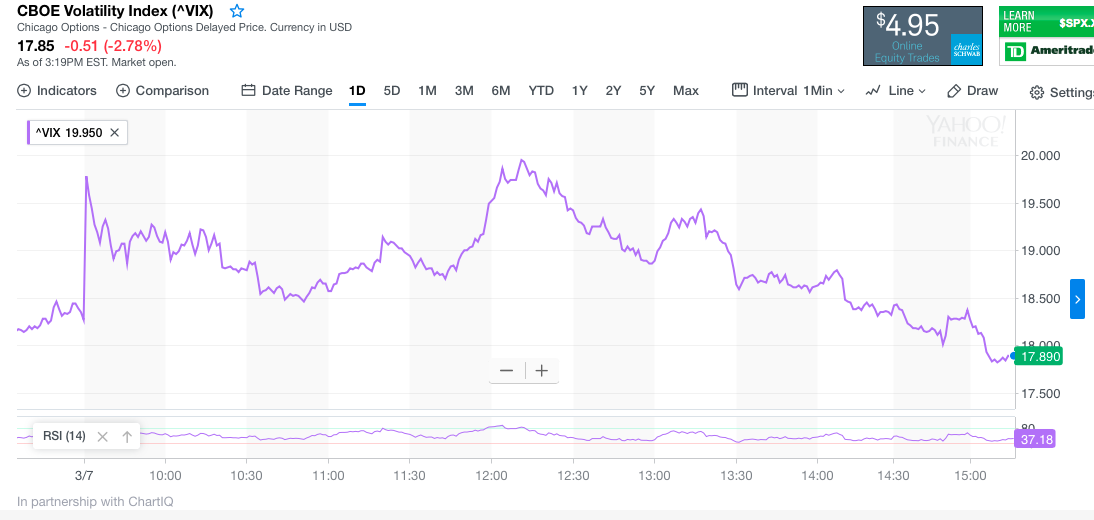Click the Charles Schwab $4.95 ad
The width and height of the screenshot is (1094, 520).
click(923, 36)
